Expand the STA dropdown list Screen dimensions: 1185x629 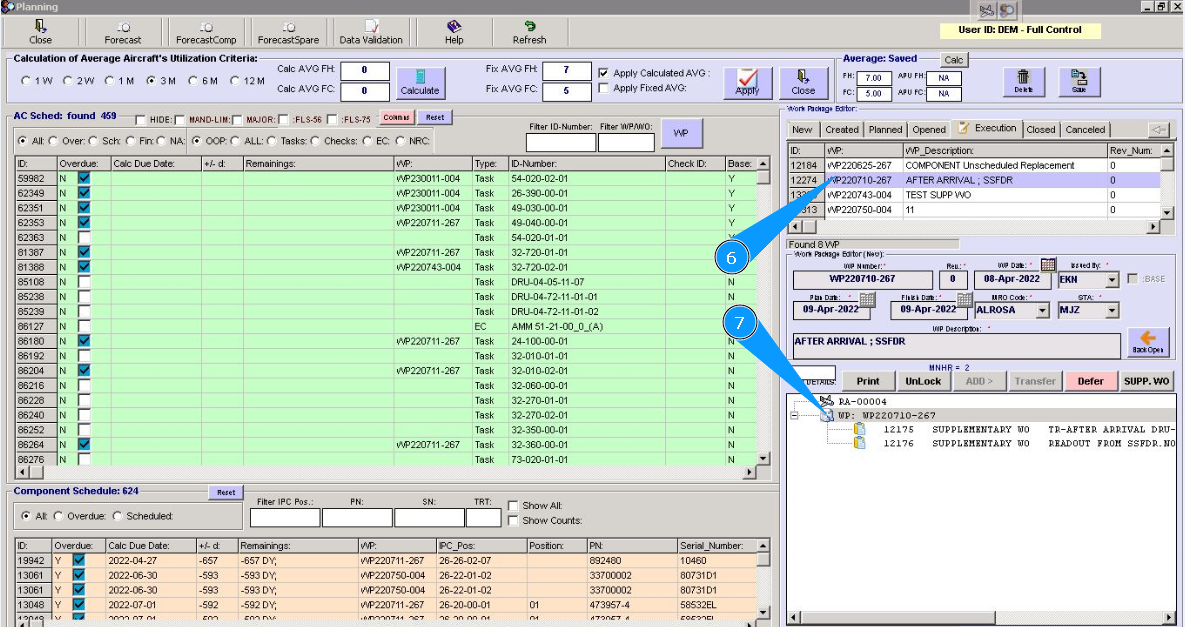[x=1111, y=311]
